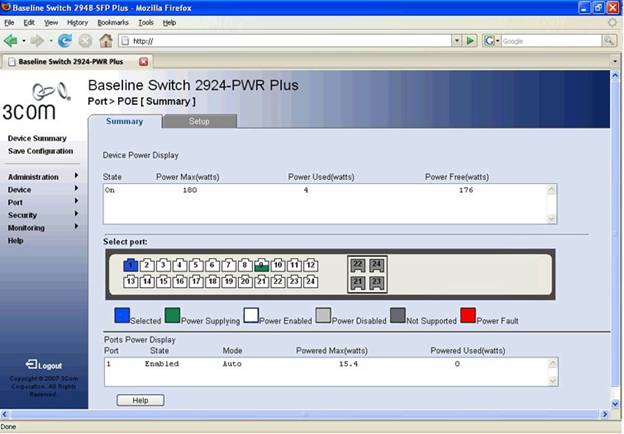Open the Google search engine dropdown

click(x=497, y=41)
